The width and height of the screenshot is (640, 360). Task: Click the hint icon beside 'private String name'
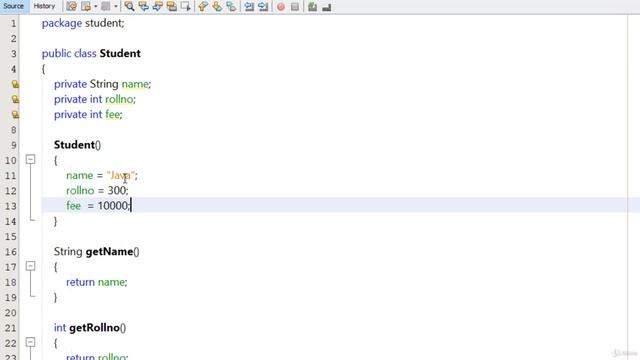(x=15, y=84)
